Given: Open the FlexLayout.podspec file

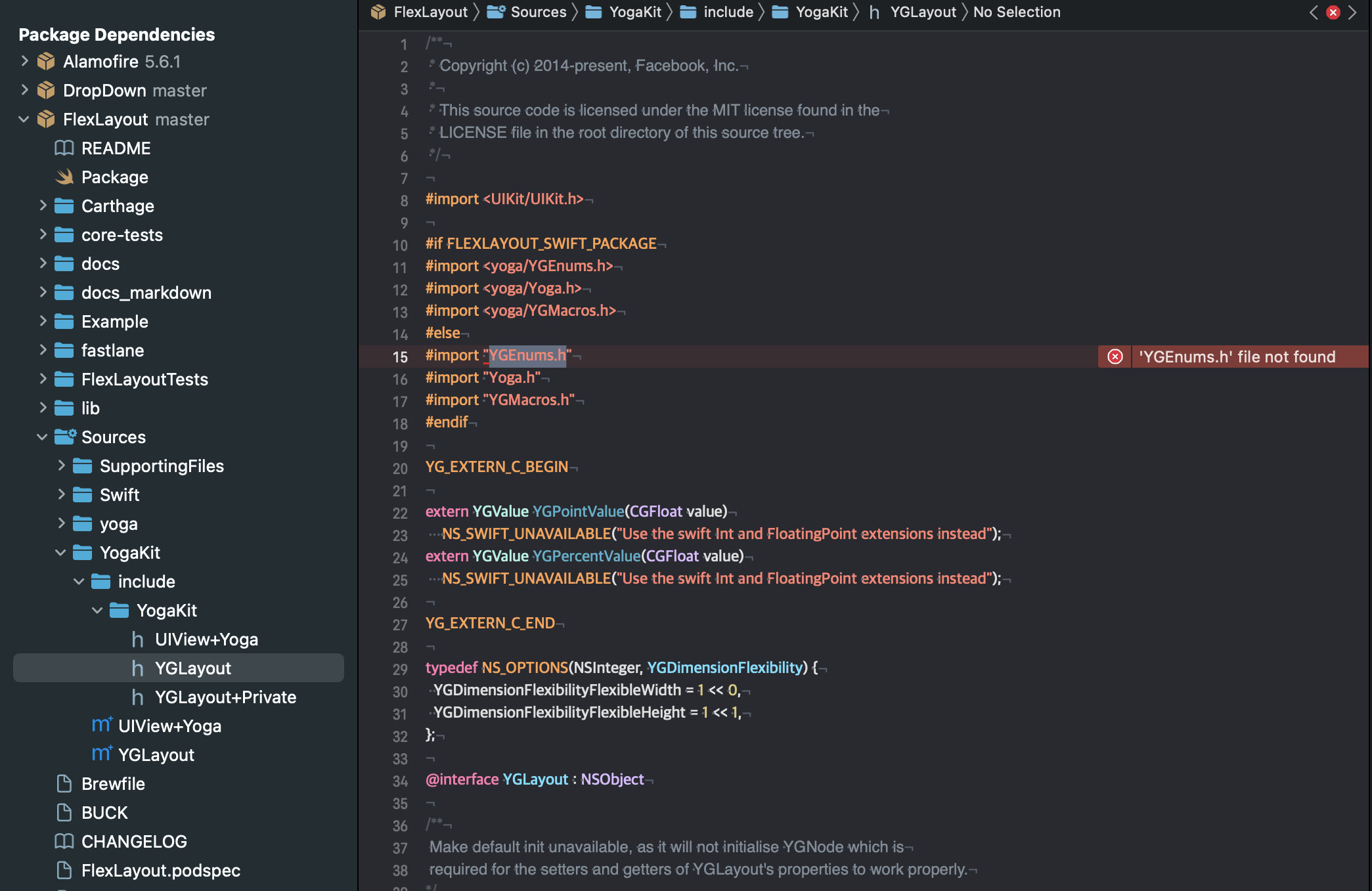Looking at the screenshot, I should (161, 870).
